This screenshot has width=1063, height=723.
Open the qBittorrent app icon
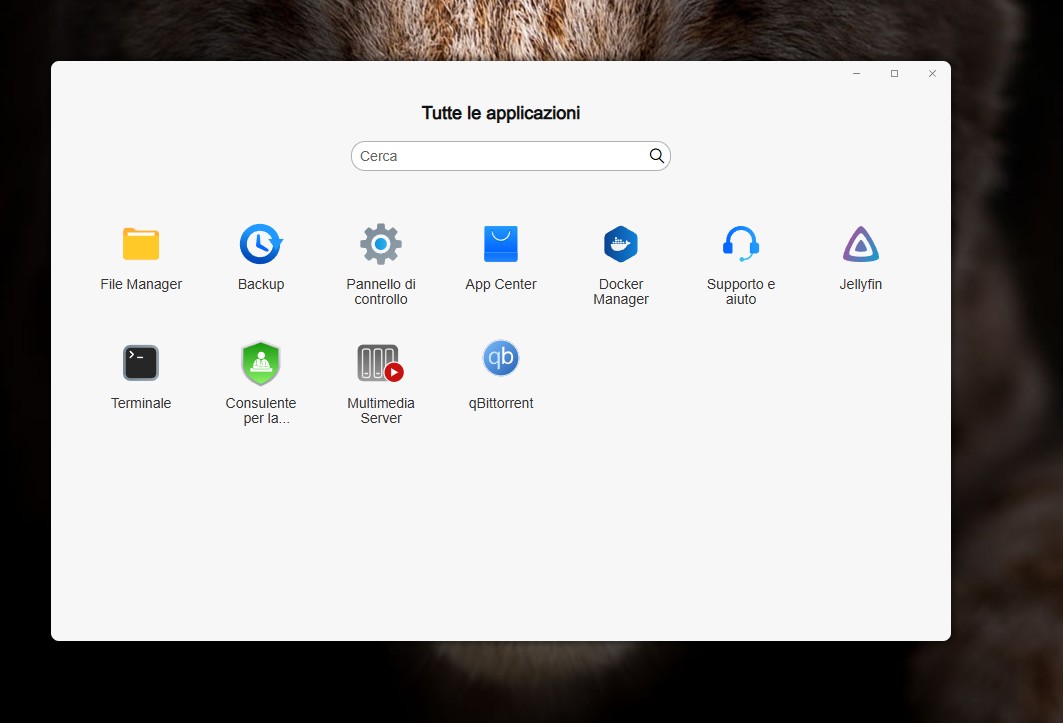pyautogui.click(x=501, y=358)
